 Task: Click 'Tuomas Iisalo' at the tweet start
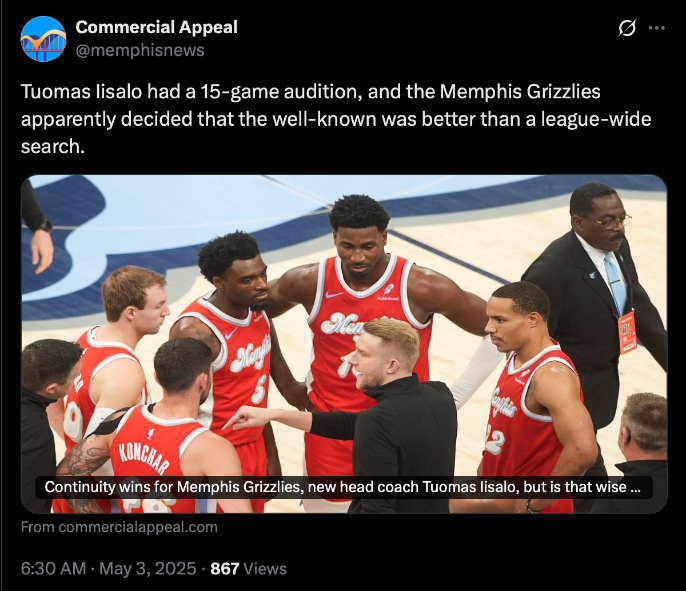81,92
